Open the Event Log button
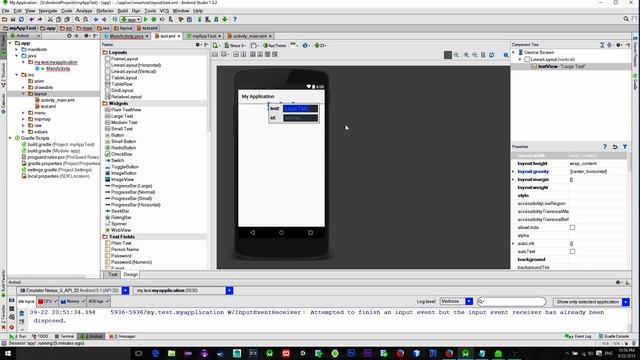Screen dimensions: 640x360 578,336
